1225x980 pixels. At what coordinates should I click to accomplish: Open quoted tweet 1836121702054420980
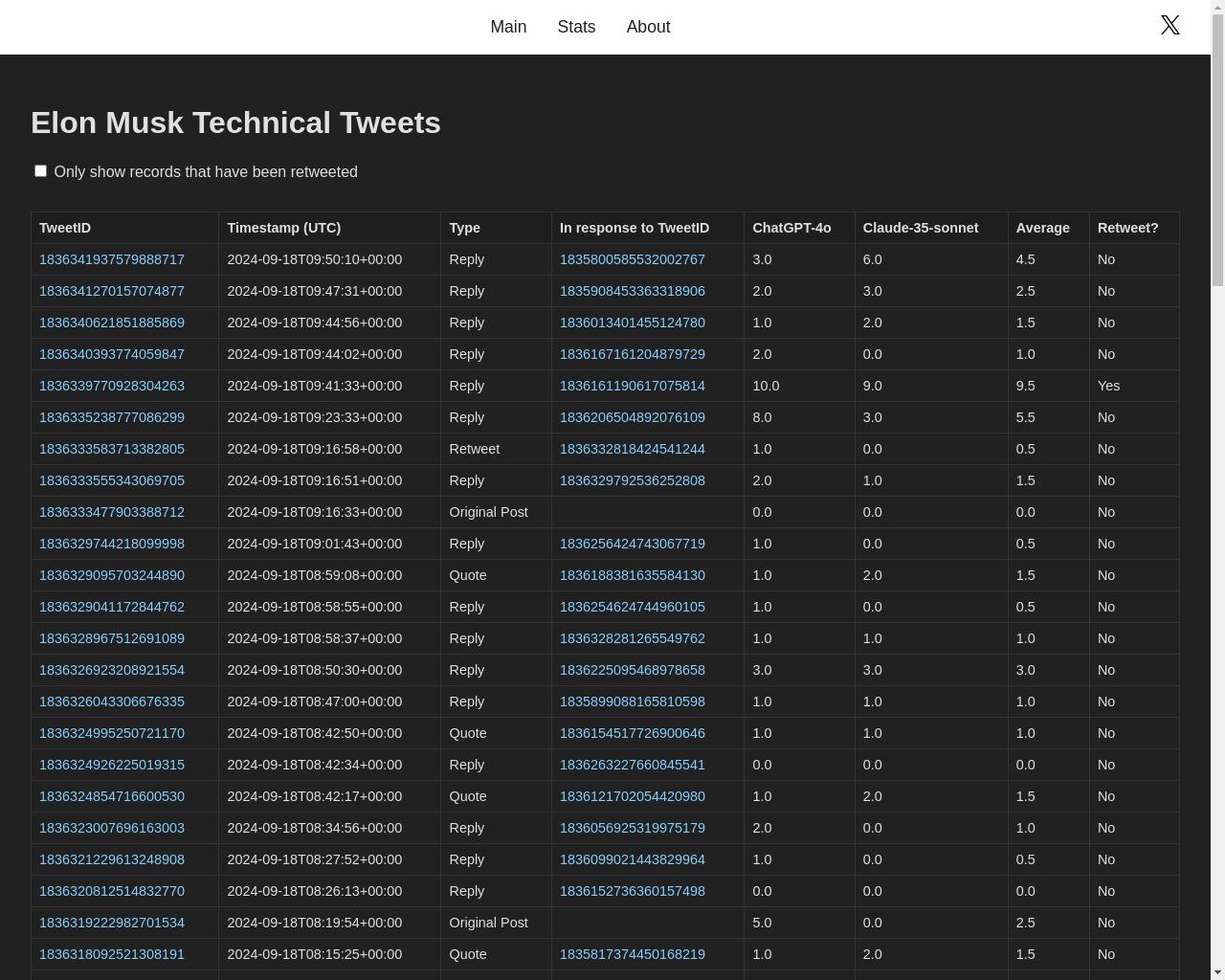click(633, 796)
